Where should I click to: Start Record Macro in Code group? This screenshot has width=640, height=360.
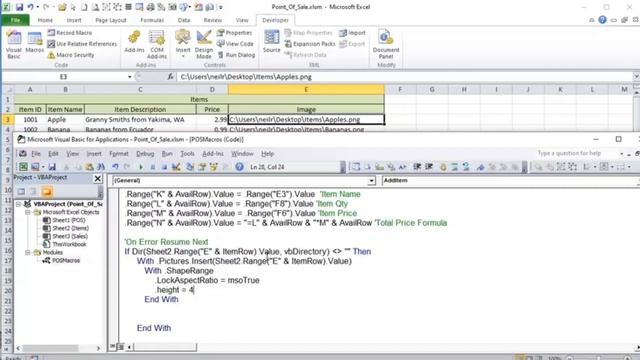(70, 33)
